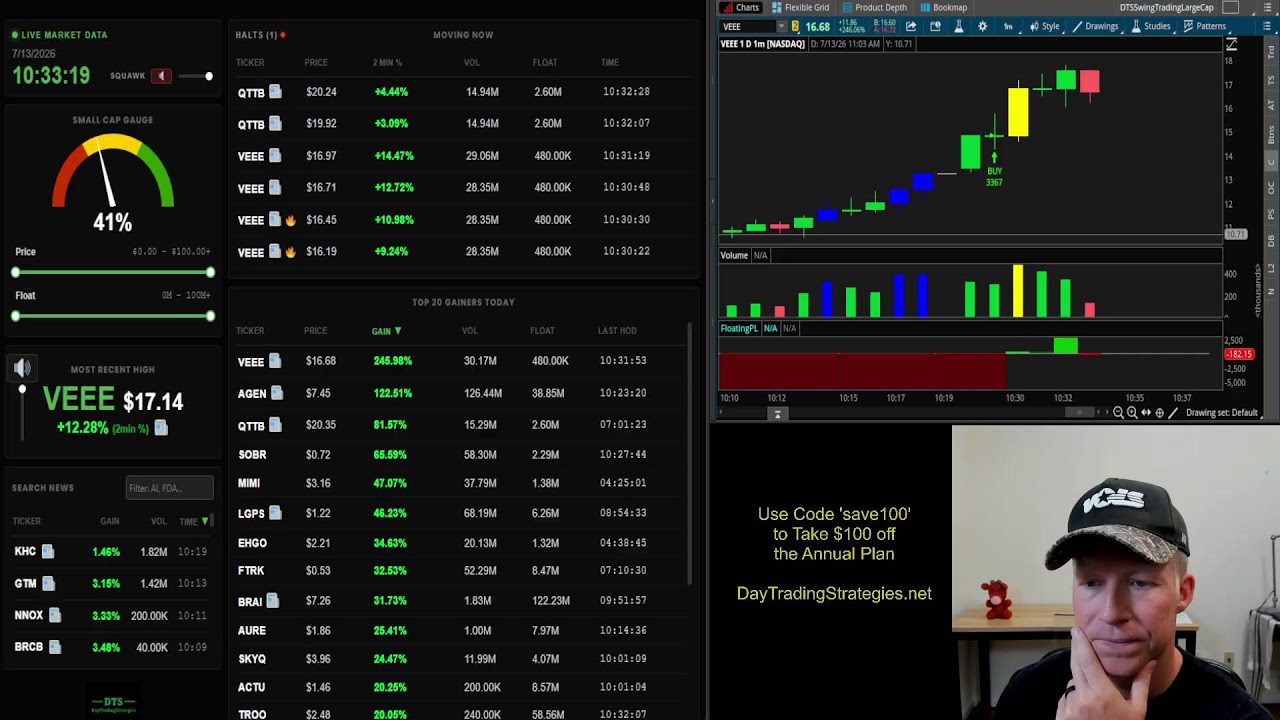Toggle the Btns sidebar tab

point(1272,137)
